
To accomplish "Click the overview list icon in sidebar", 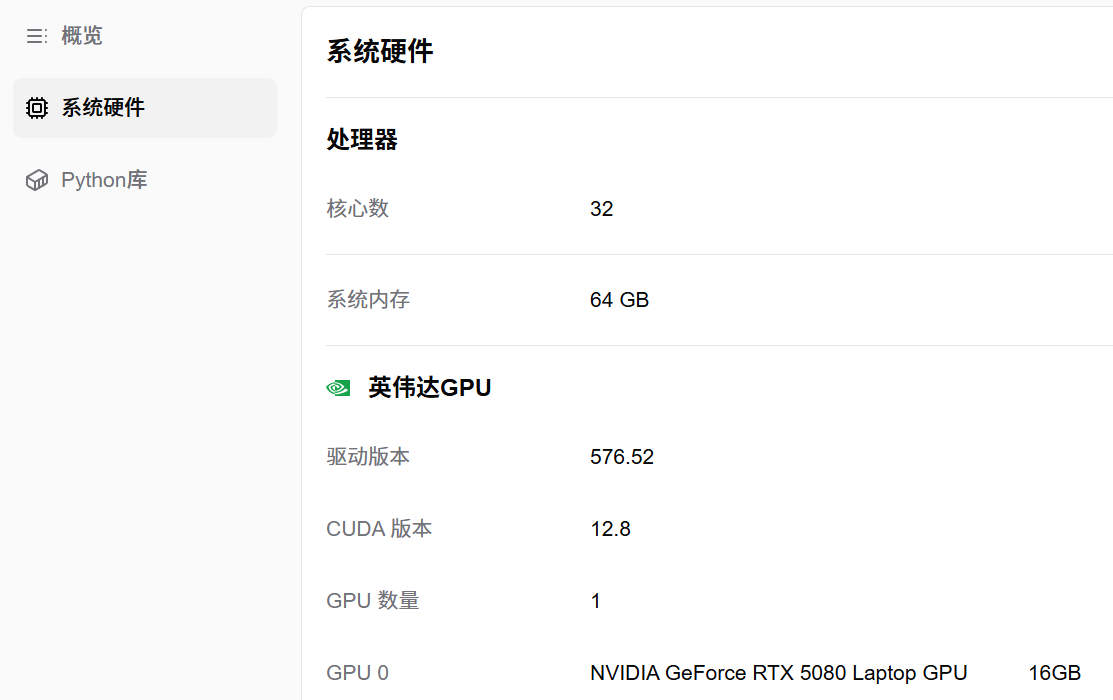I will coord(36,37).
